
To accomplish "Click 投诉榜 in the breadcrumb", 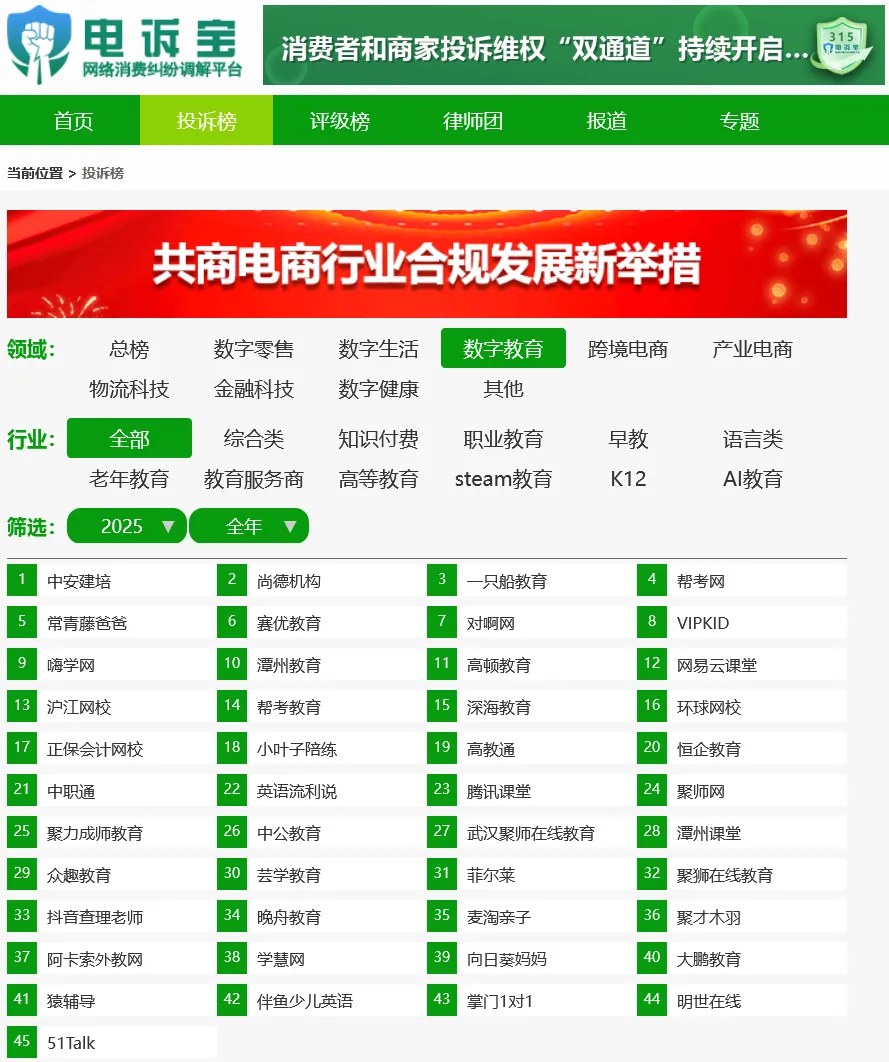I will pyautogui.click(x=103, y=173).
